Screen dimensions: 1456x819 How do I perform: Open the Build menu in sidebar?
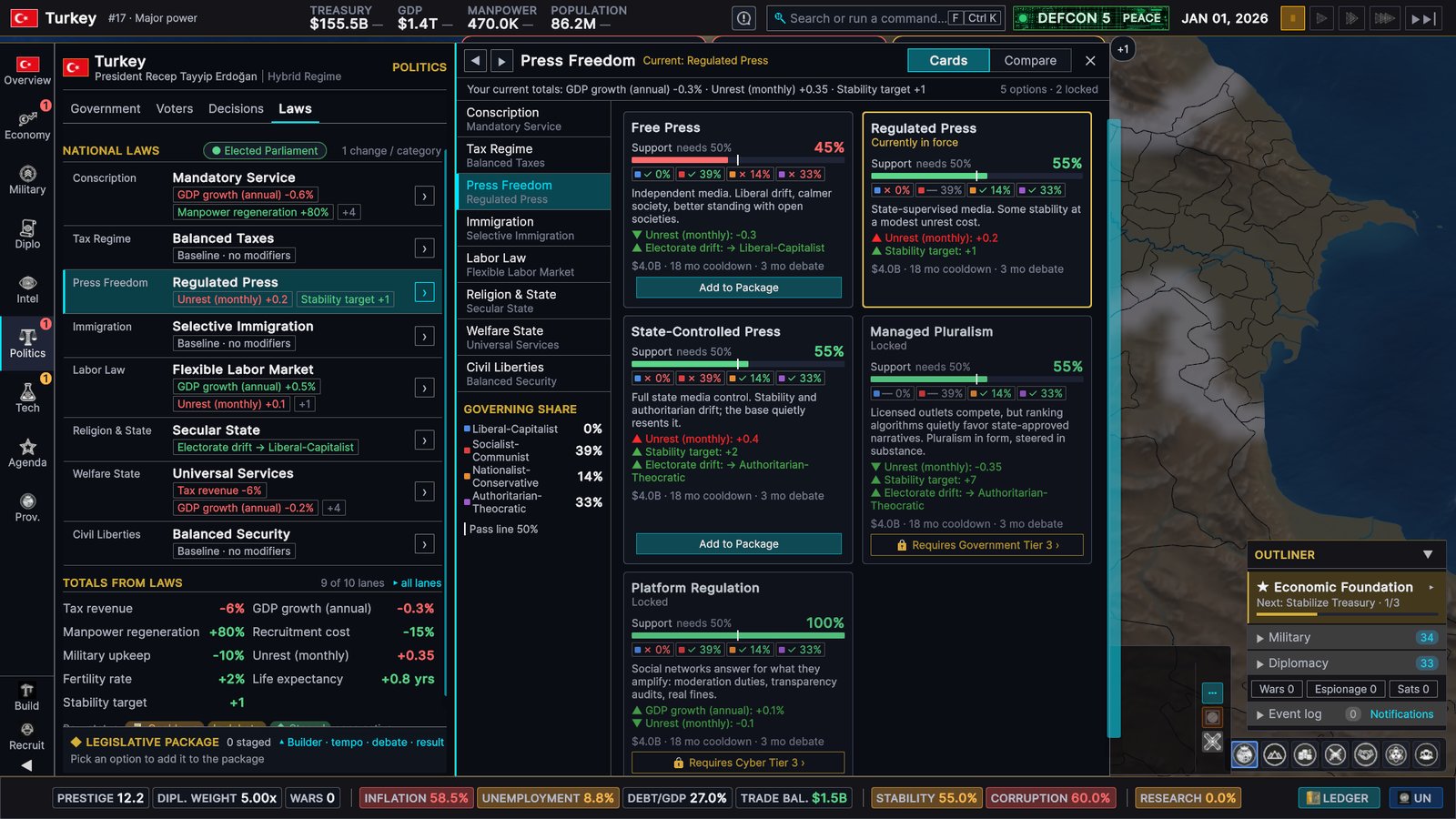[26, 697]
